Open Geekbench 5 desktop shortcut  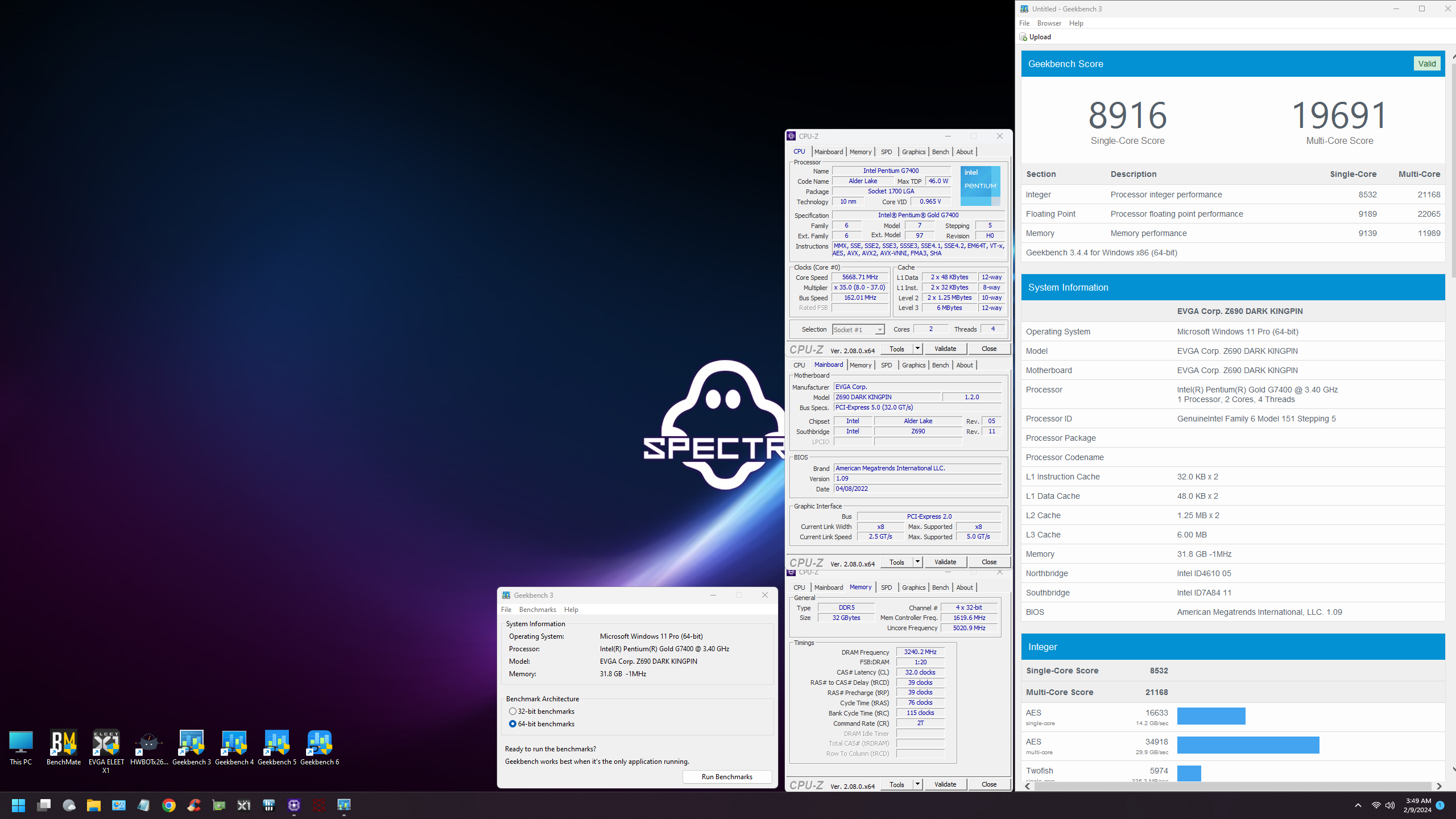point(277,748)
